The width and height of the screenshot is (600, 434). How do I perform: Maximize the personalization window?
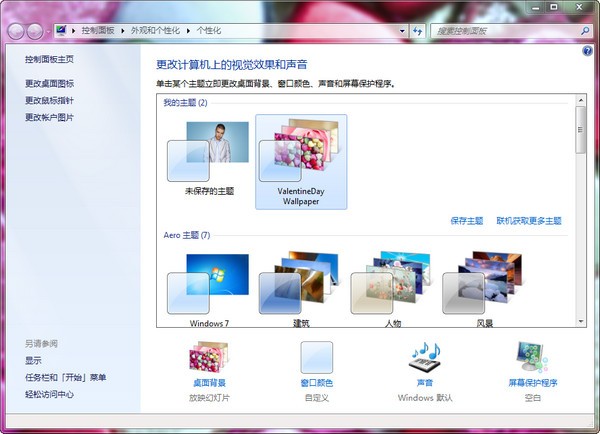554,8
